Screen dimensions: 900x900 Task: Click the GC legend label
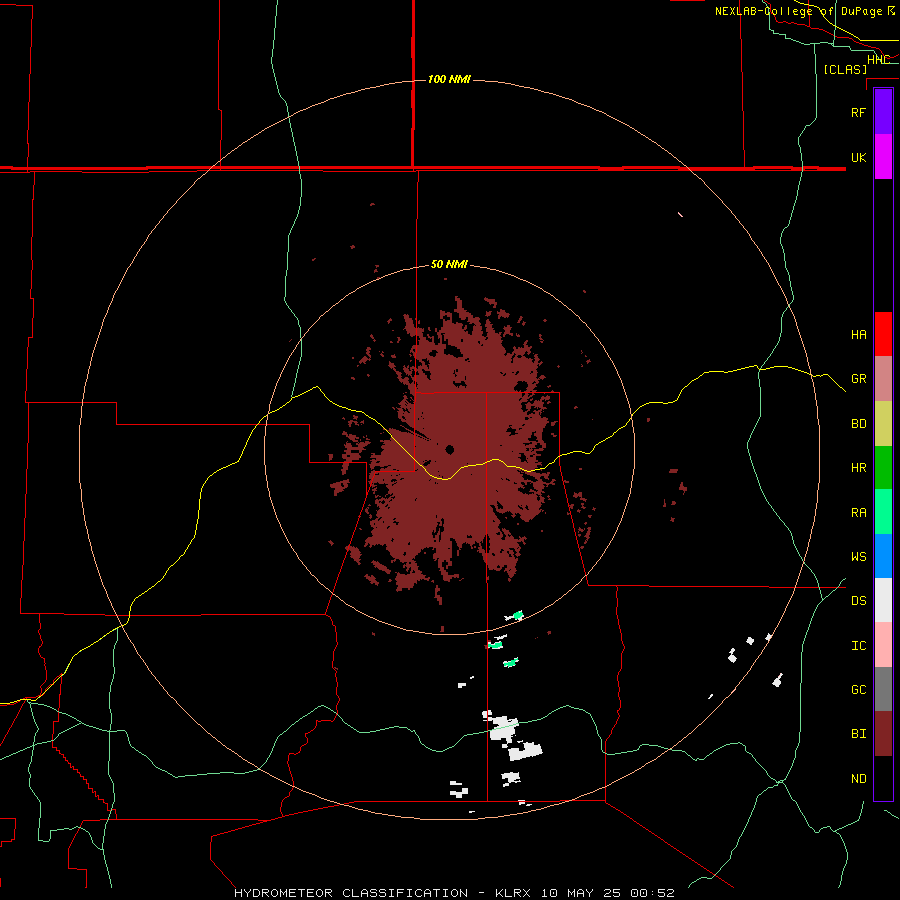(858, 690)
